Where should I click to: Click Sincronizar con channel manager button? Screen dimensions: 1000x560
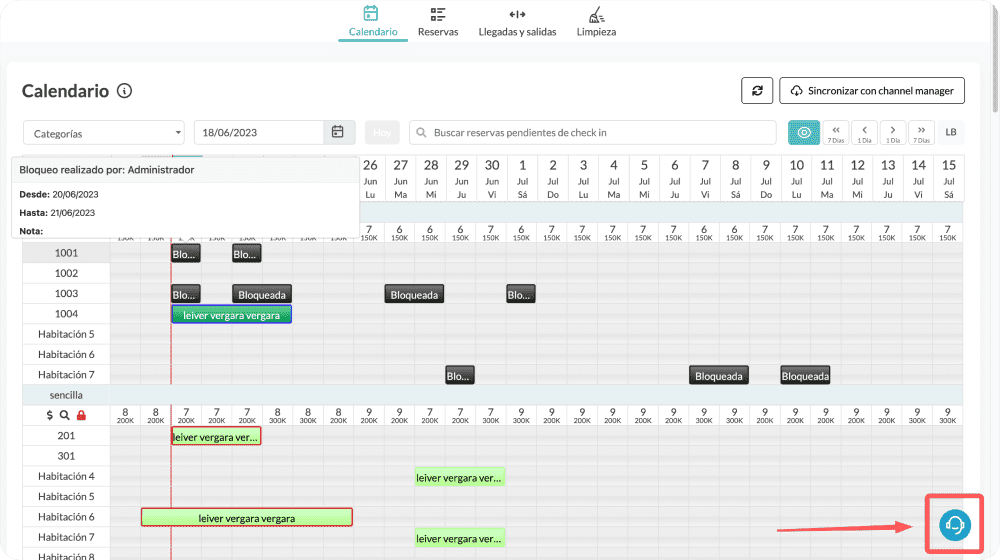click(872, 91)
